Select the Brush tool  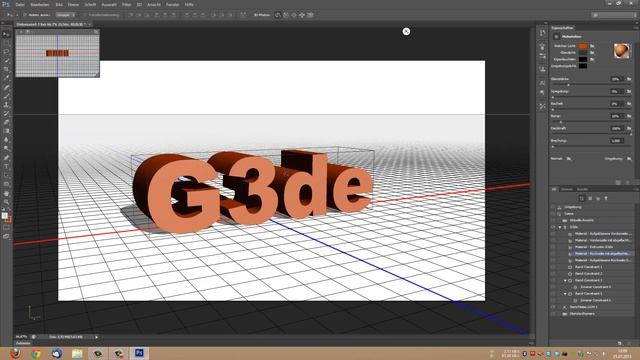click(6, 96)
